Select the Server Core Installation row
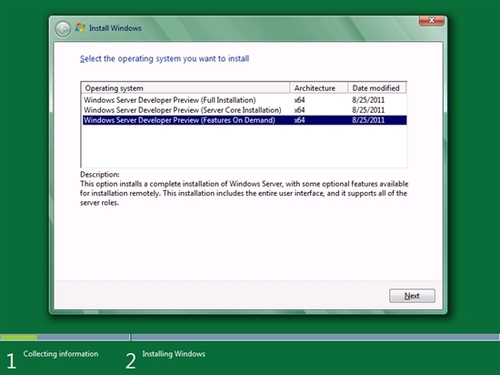Viewport: 500px width, 375px height. [x=244, y=110]
